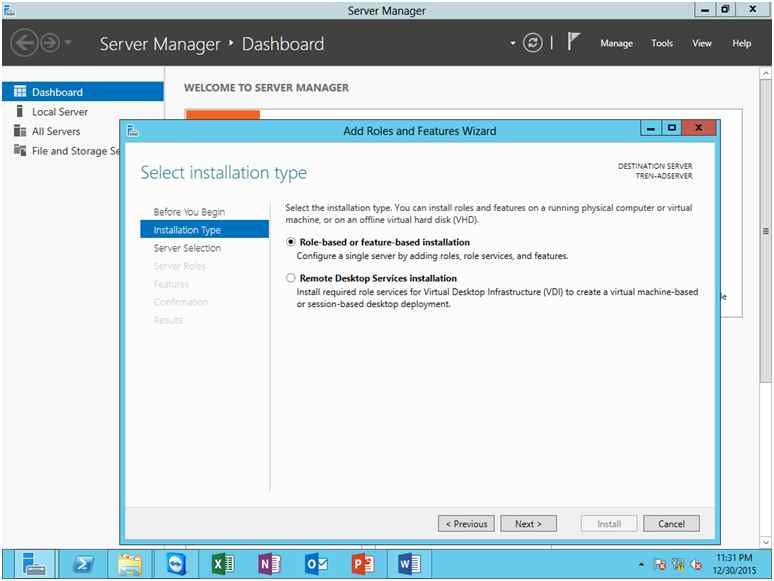Click the Action Center flag tray icon
Viewport: 774px width, 581px height.
coord(660,564)
